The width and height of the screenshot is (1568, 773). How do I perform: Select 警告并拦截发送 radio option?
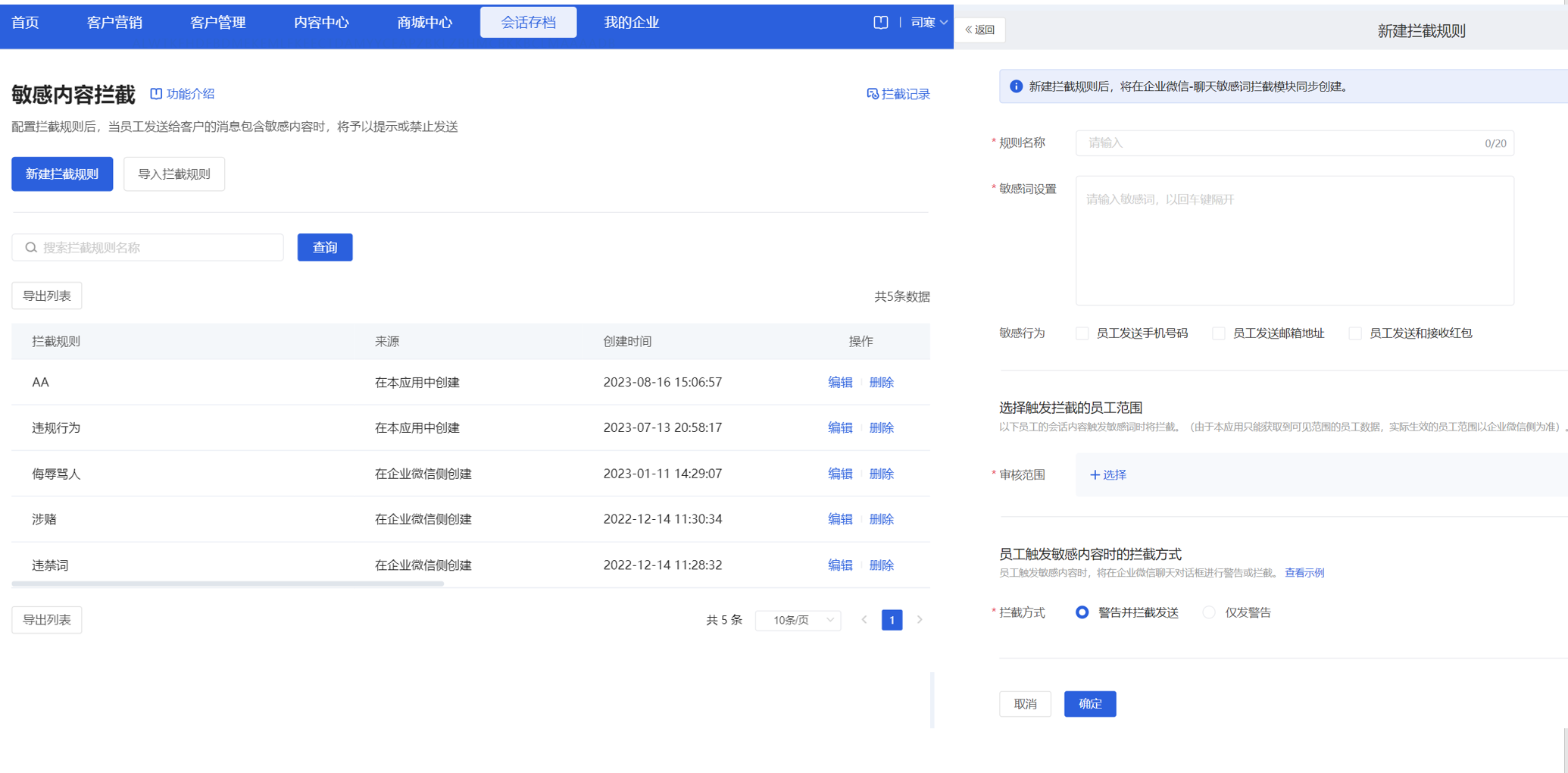[x=1082, y=612]
